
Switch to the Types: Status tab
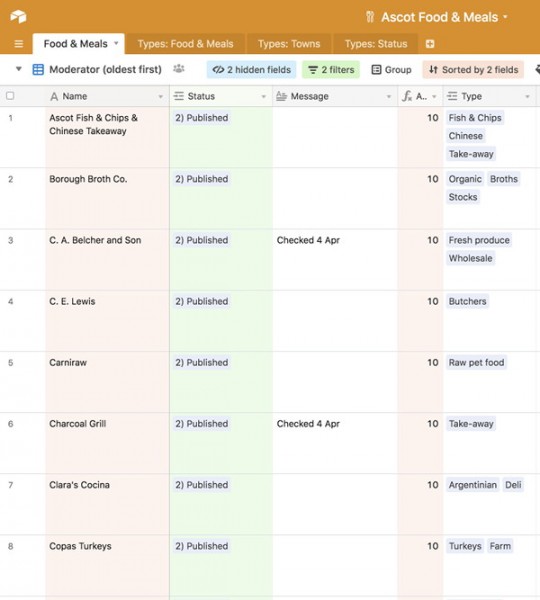coord(376,44)
